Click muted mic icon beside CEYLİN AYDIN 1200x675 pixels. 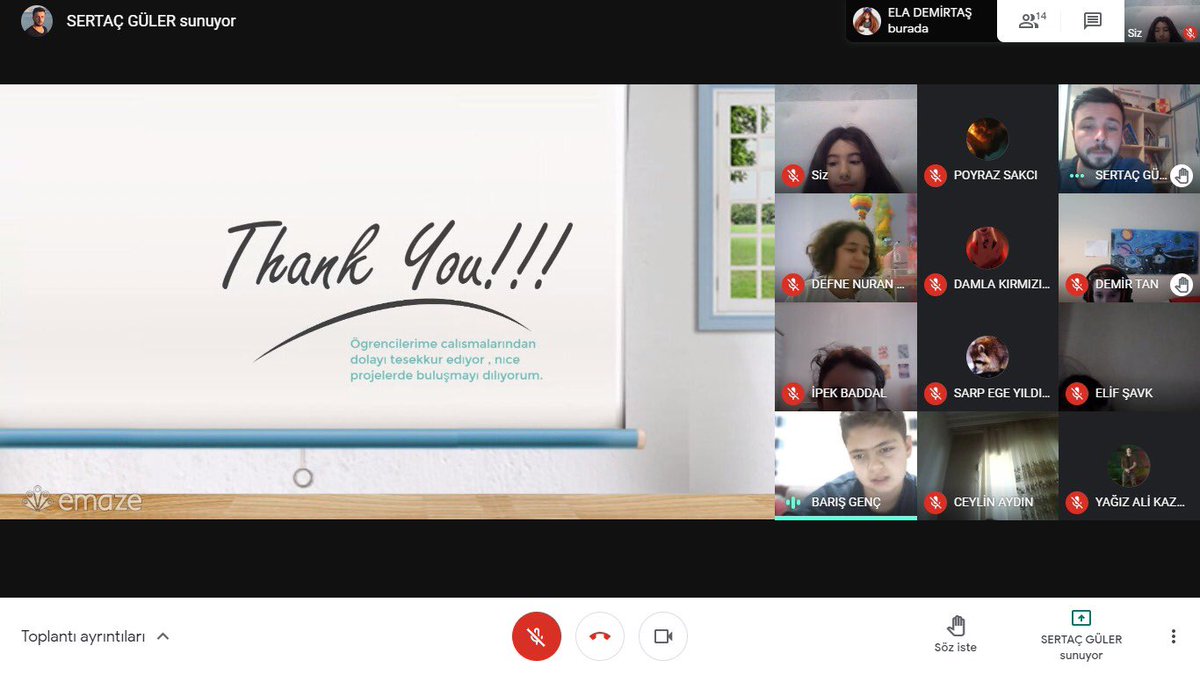(x=935, y=502)
